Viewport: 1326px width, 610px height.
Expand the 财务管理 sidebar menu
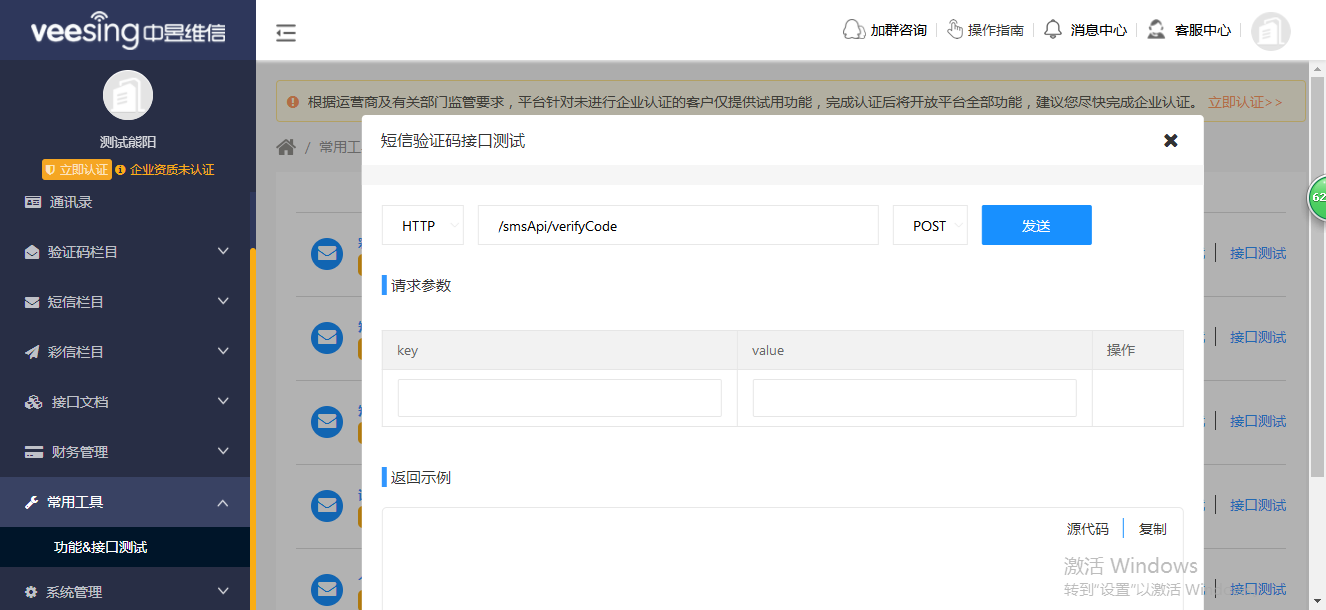coord(125,452)
